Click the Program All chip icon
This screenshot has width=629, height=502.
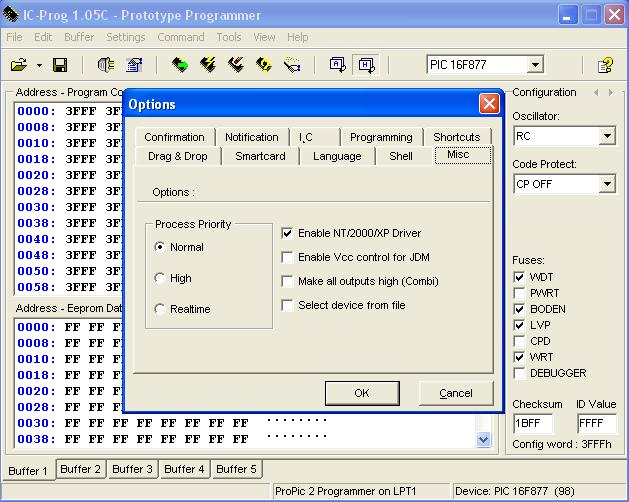[x=208, y=65]
